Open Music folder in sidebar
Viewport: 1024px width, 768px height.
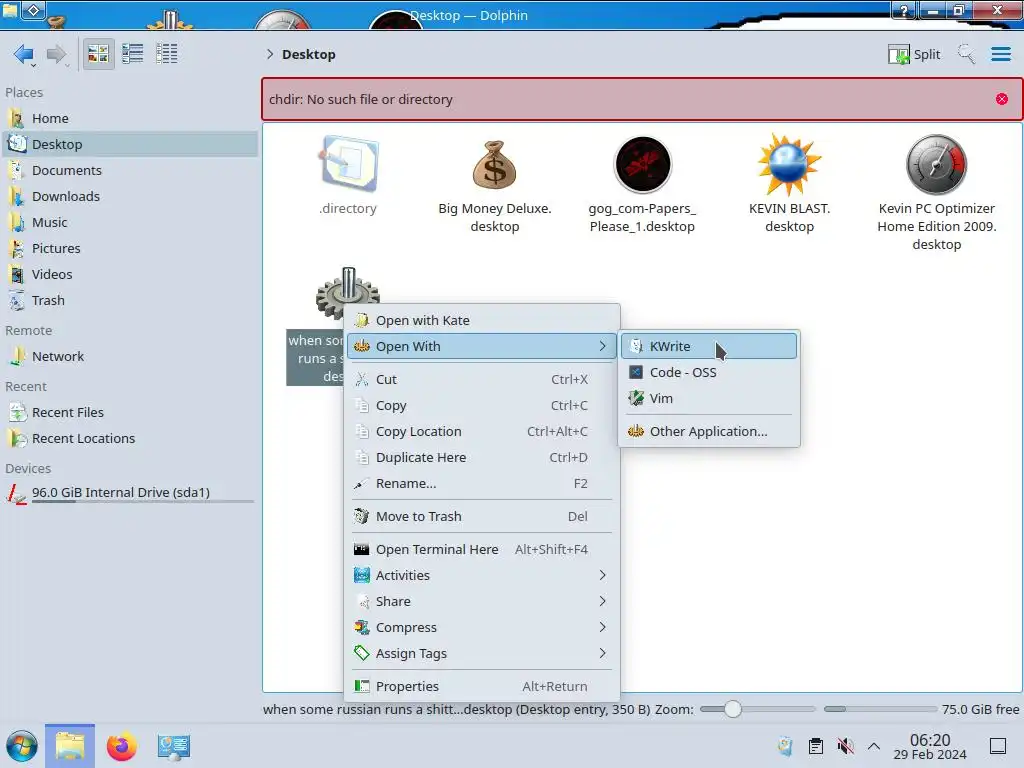click(x=131, y=223)
